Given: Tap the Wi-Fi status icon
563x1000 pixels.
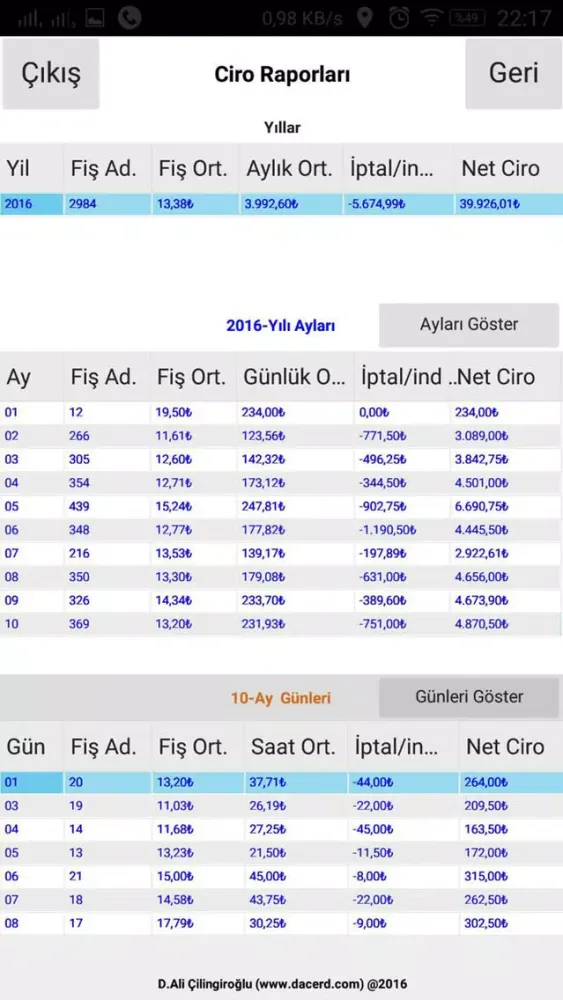Looking at the screenshot, I should 432,18.
